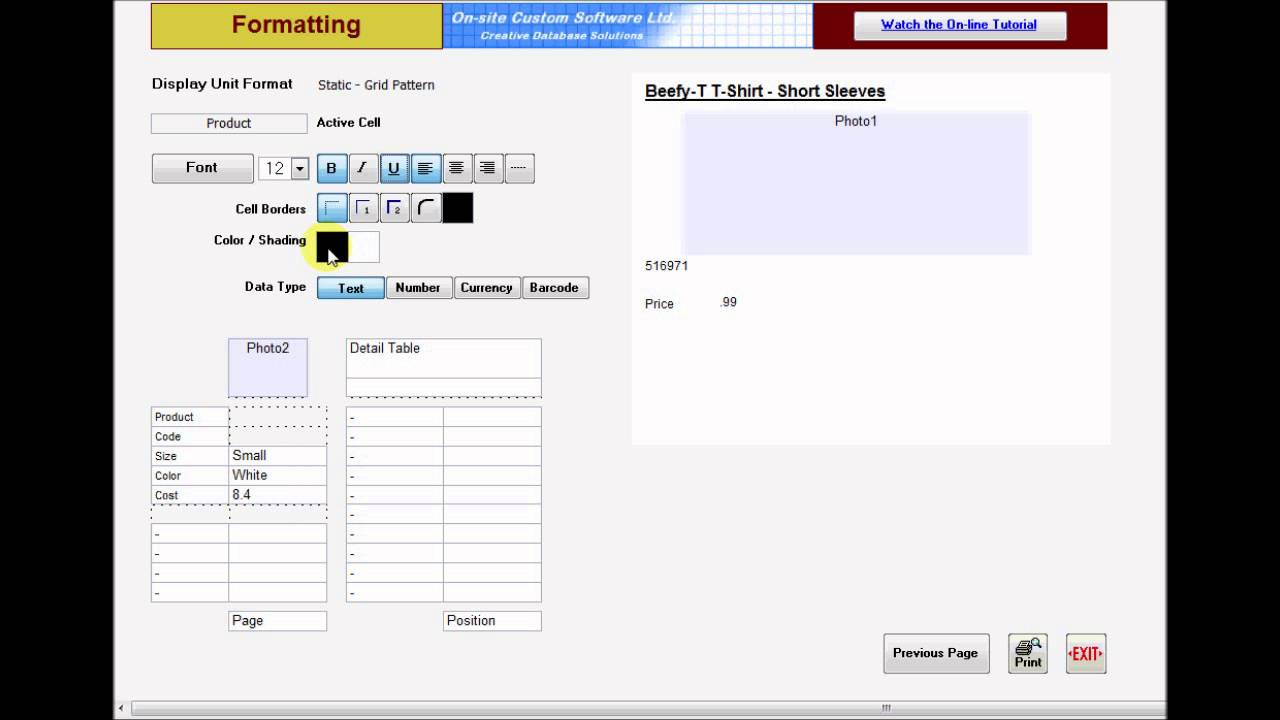Open the Font dialog button
1280x720 pixels.
(x=202, y=168)
